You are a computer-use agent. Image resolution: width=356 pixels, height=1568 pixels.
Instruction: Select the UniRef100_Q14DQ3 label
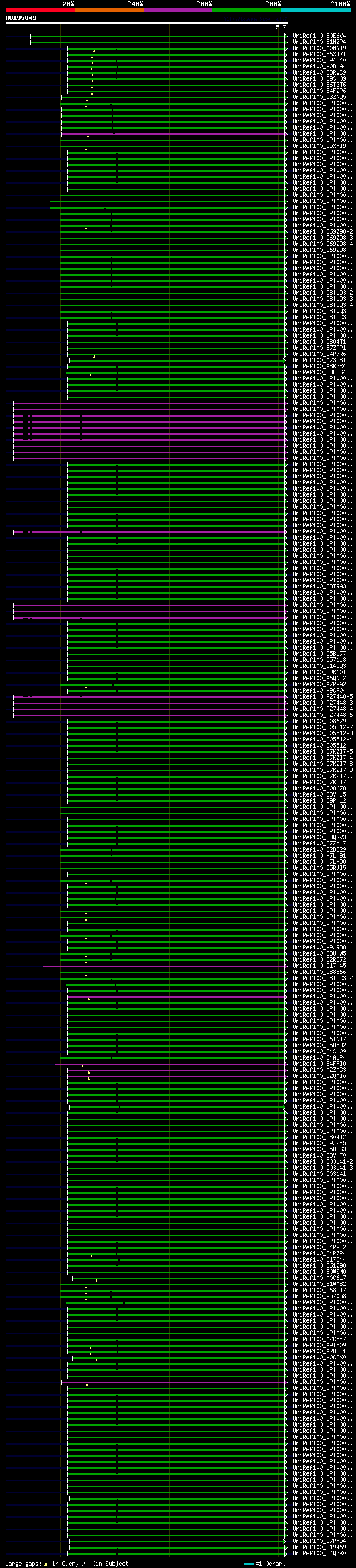point(319,666)
